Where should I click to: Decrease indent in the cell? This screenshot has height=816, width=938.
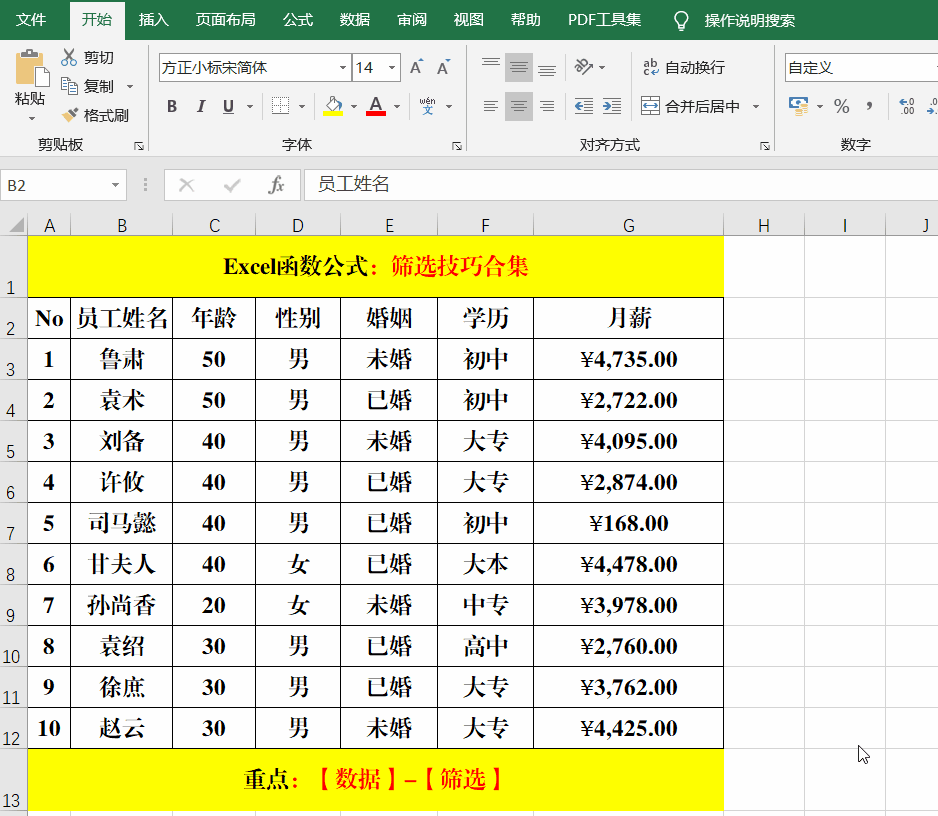coord(584,106)
